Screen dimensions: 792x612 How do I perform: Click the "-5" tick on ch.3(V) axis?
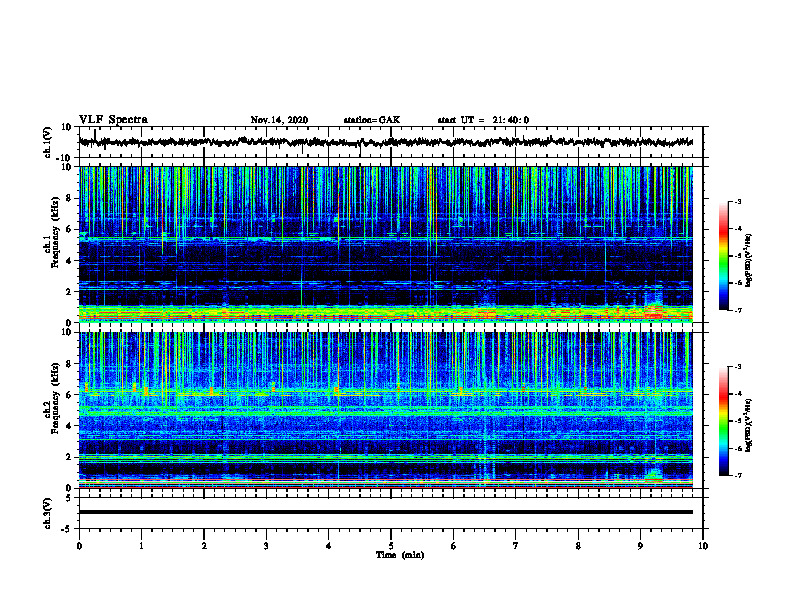click(x=67, y=529)
